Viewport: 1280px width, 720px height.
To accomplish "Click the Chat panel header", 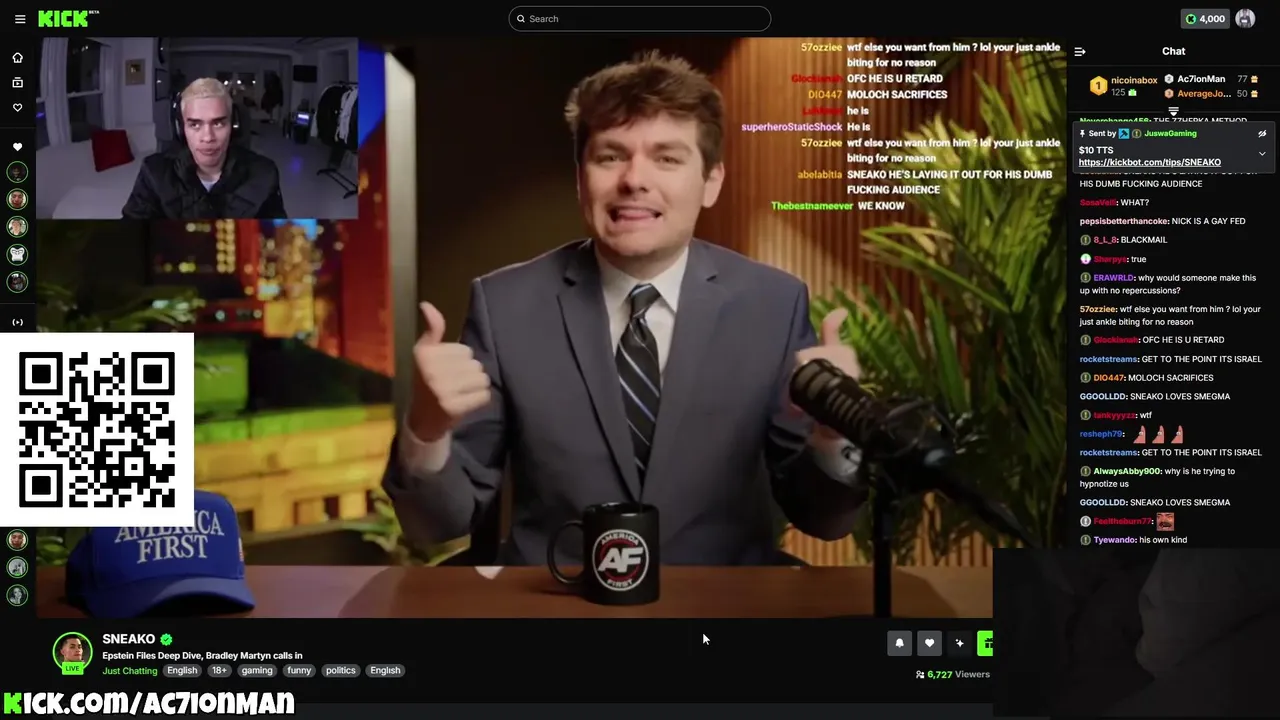I will [x=1173, y=51].
